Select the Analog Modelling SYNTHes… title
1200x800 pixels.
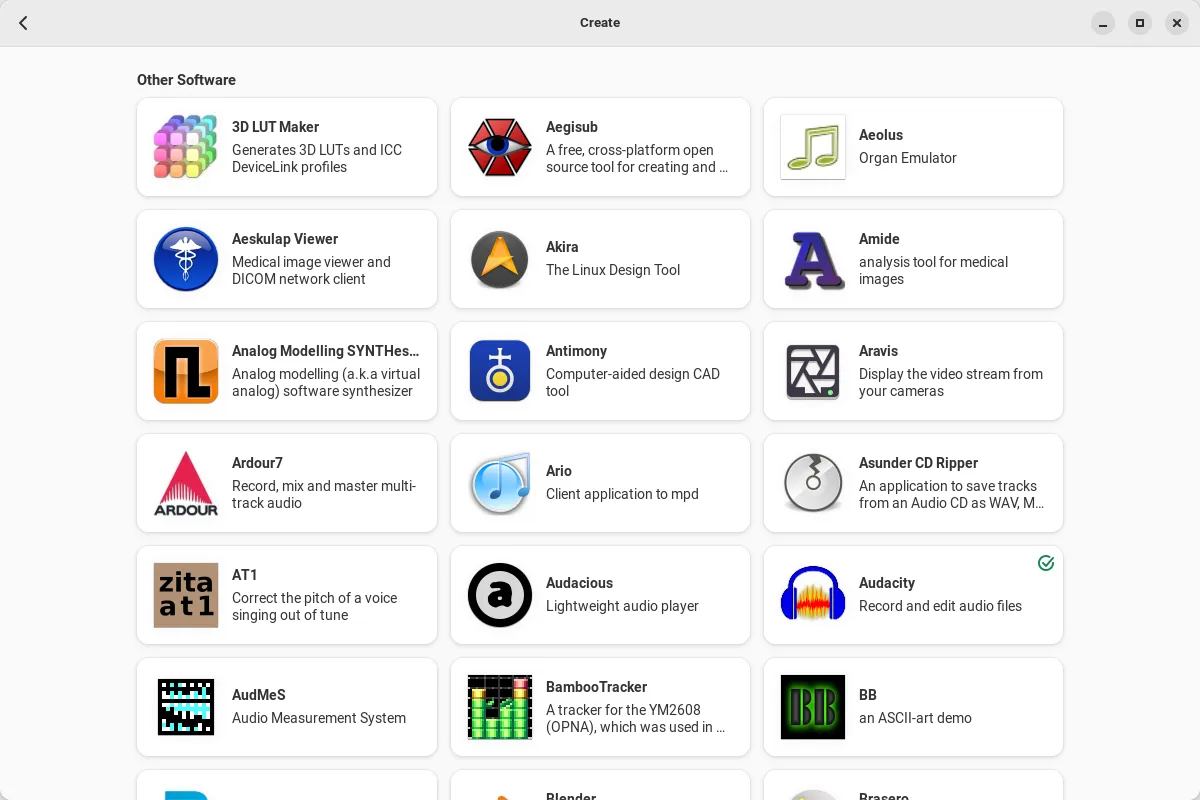click(326, 351)
